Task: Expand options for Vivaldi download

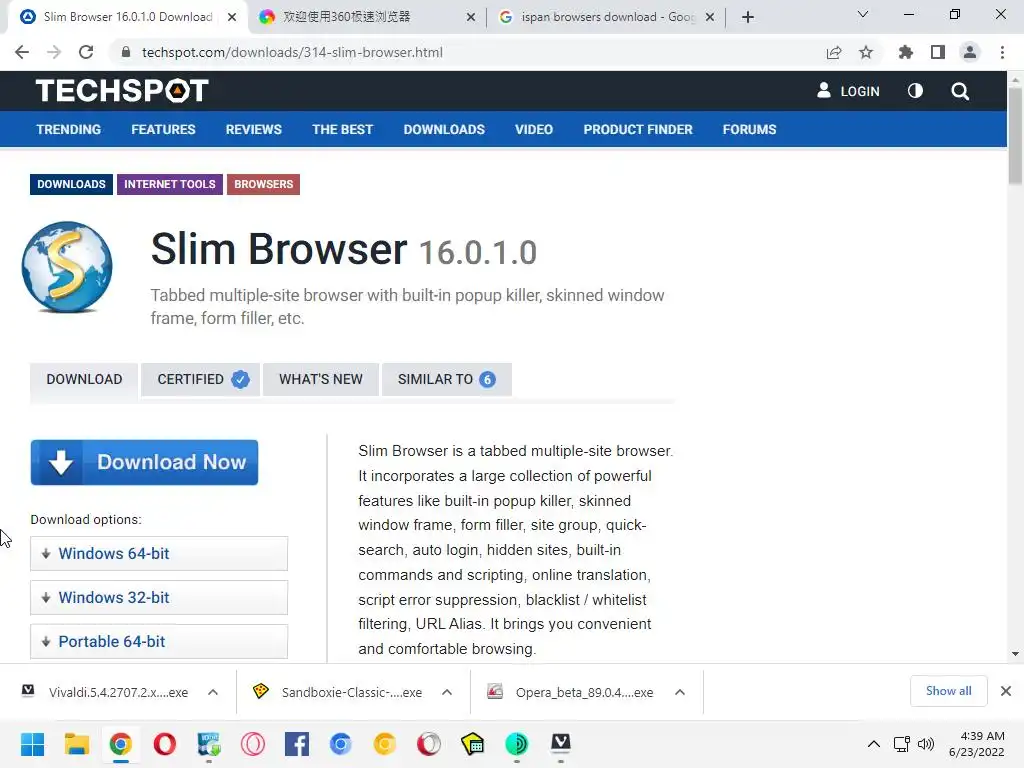Action: pos(213,692)
